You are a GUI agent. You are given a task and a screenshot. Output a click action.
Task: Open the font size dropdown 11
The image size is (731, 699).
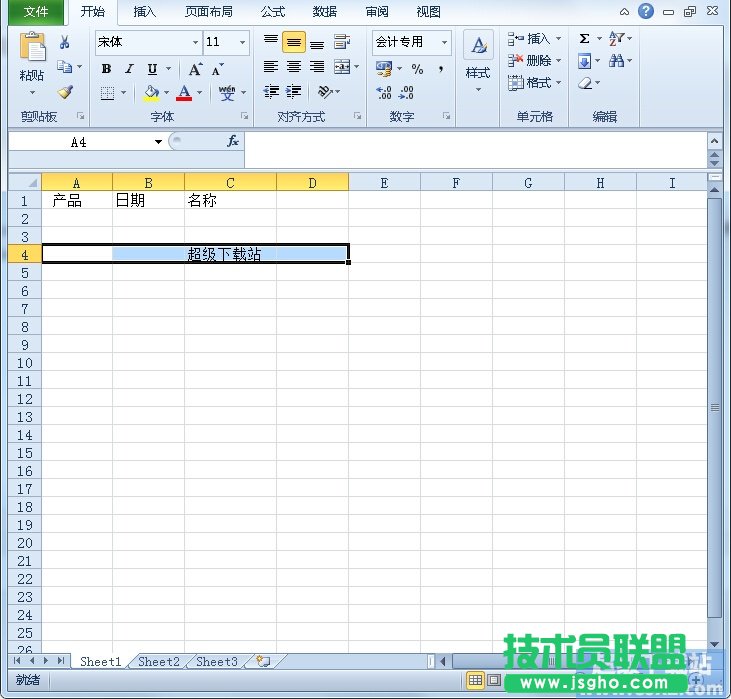(242, 42)
